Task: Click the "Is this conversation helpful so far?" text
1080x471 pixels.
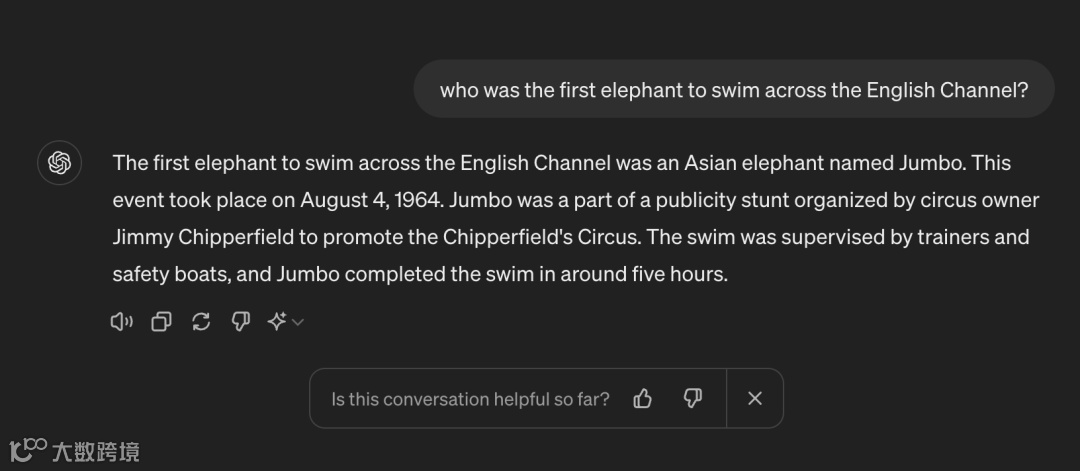Action: point(470,399)
